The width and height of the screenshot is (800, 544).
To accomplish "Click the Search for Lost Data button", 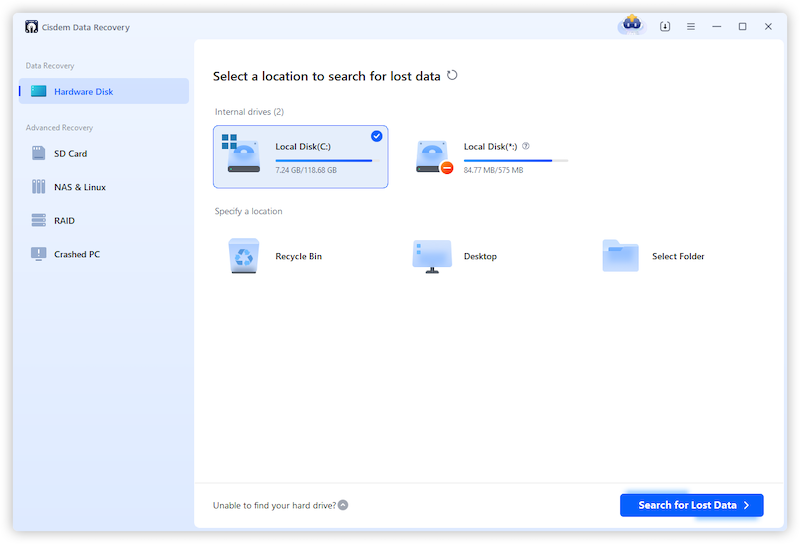I will point(692,505).
